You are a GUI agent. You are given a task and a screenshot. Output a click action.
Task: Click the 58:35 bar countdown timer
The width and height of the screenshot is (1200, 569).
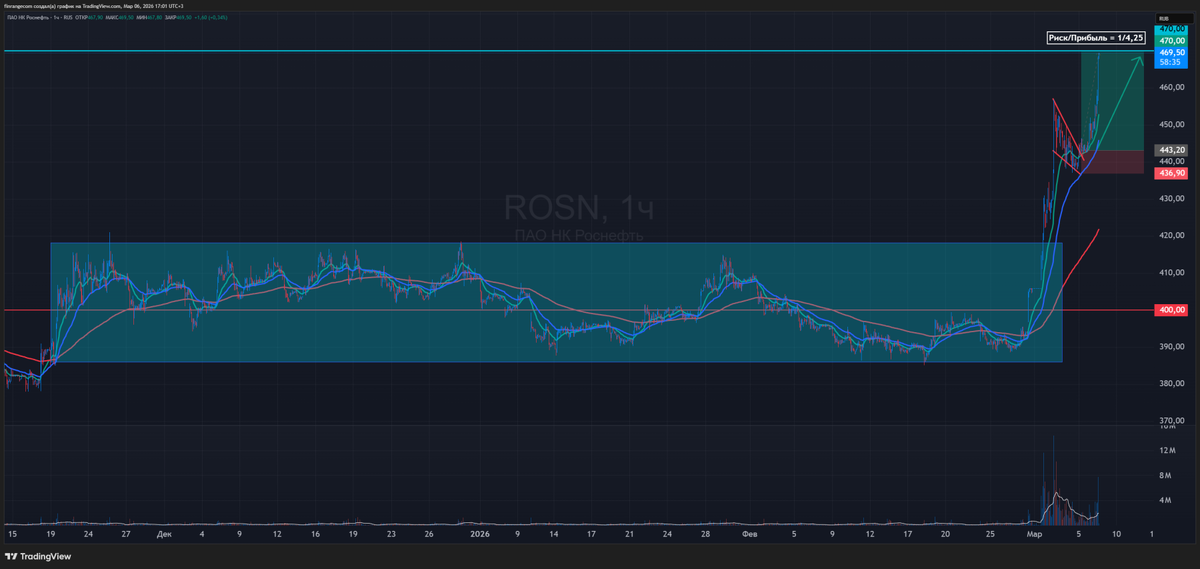(x=1169, y=61)
